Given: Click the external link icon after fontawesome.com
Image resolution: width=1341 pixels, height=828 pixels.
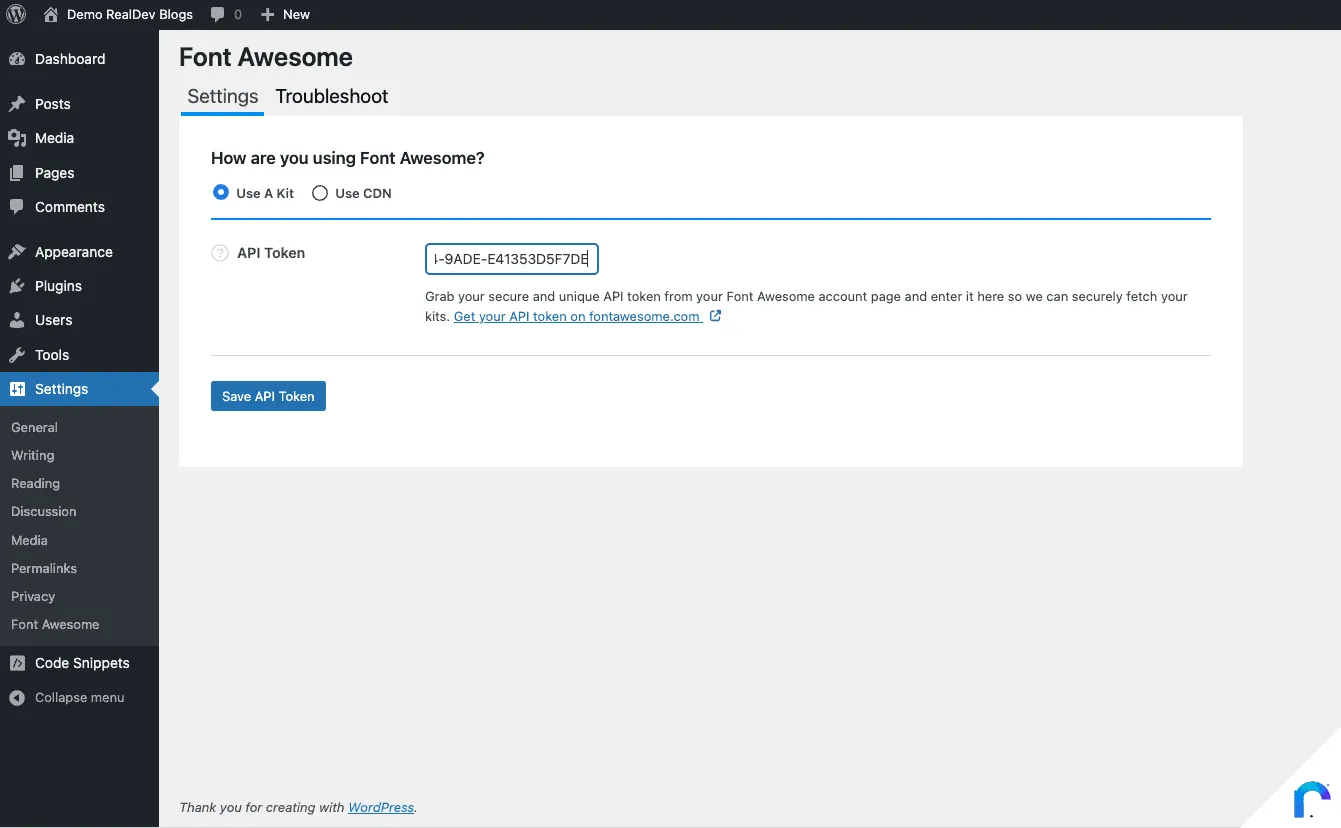Looking at the screenshot, I should tap(715, 316).
